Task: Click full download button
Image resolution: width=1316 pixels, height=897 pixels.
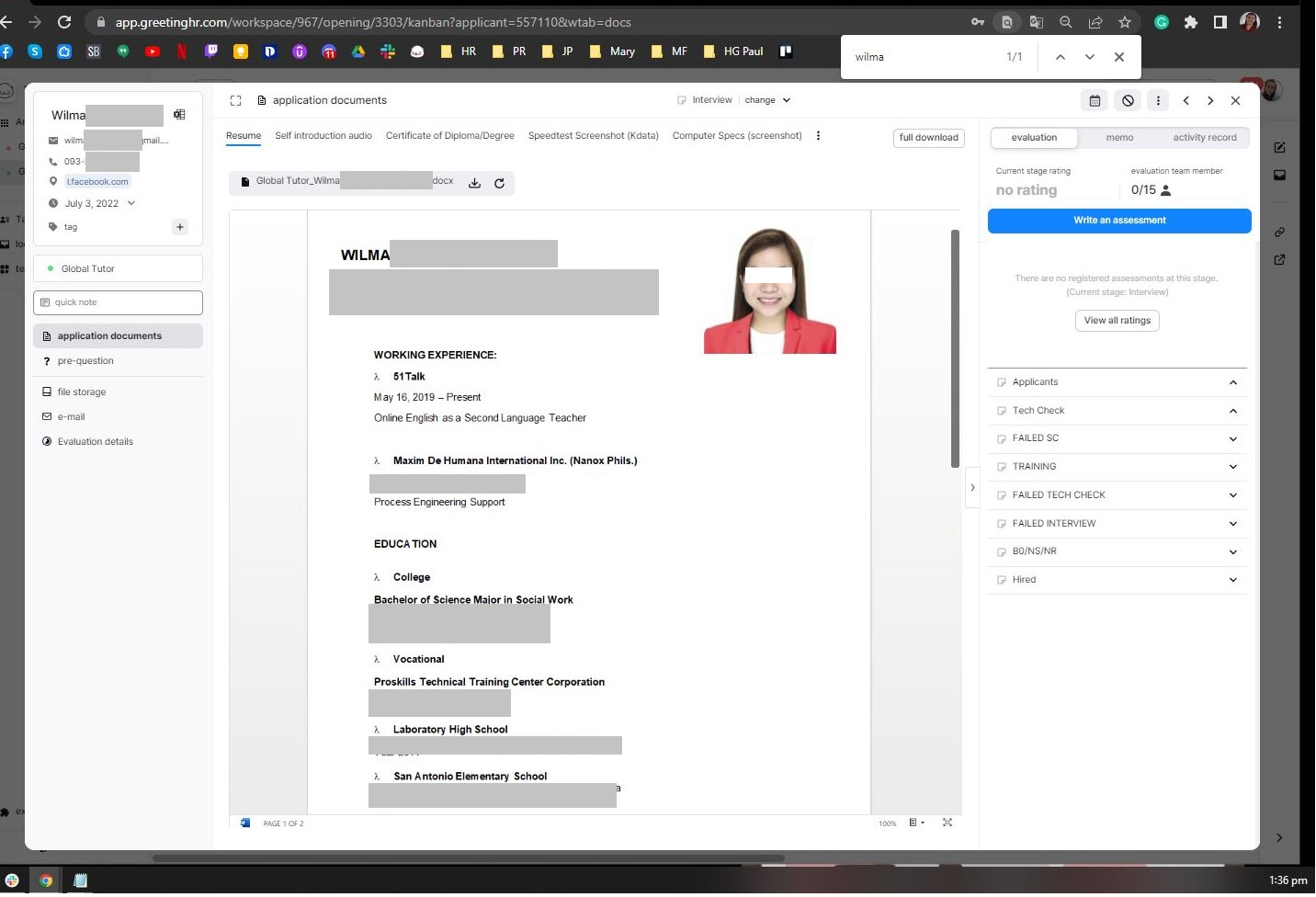Action: coord(928,138)
